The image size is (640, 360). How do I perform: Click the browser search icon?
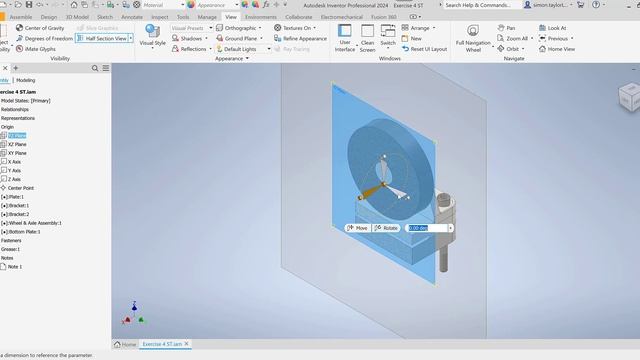(95, 68)
